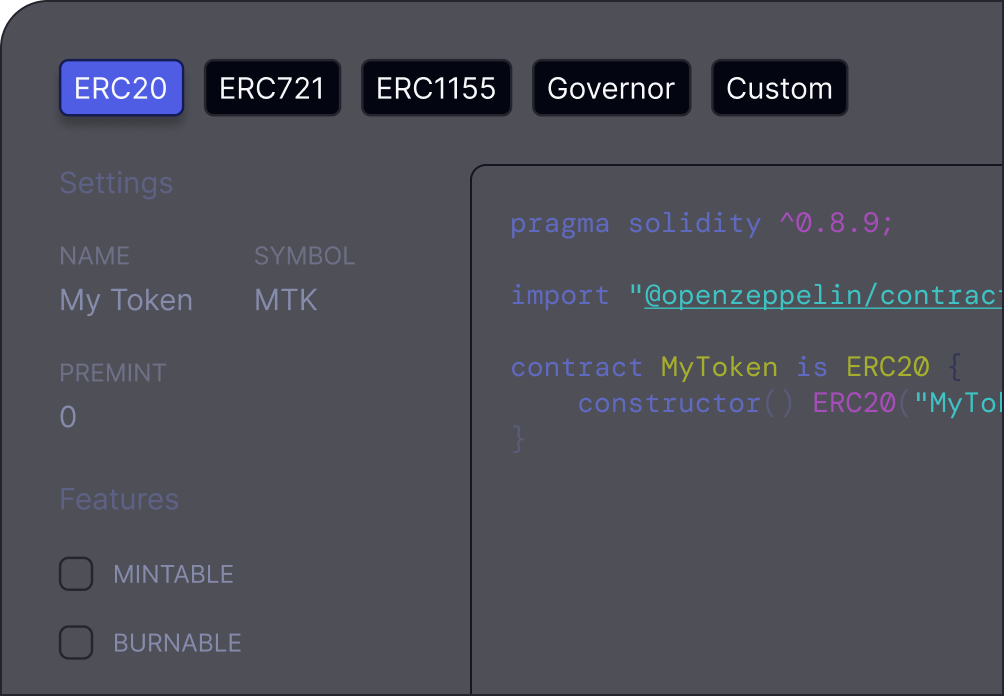Click the pragma solidity line in code
Screen dimensions: 1004x696
(701, 223)
